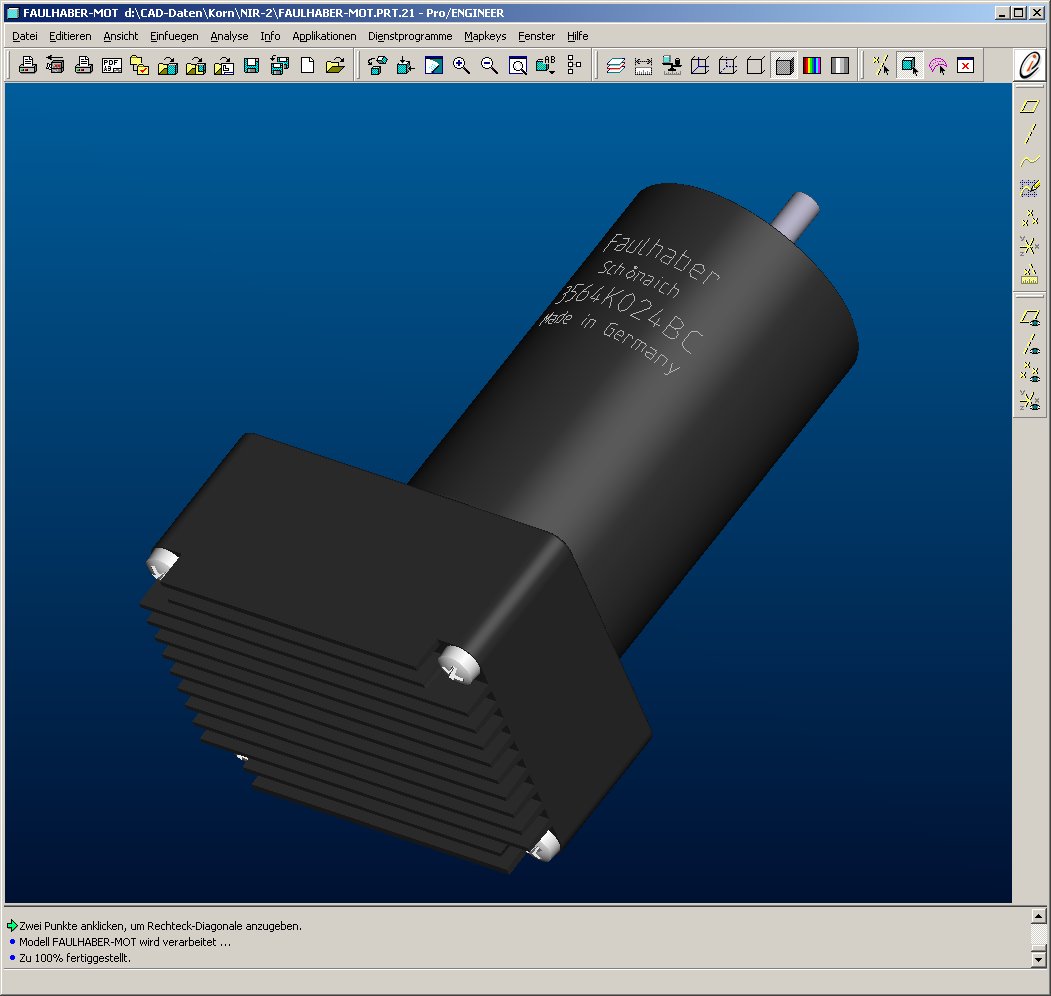The height and width of the screenshot is (996, 1051).
Task: Open the Analyse menu
Action: 229,36
